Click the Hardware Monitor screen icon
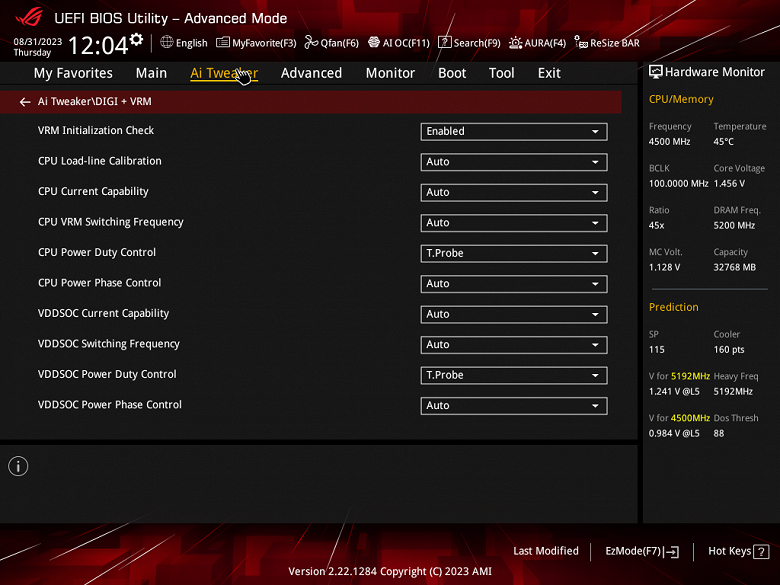Screen dimensions: 780x585 (x=656, y=72)
